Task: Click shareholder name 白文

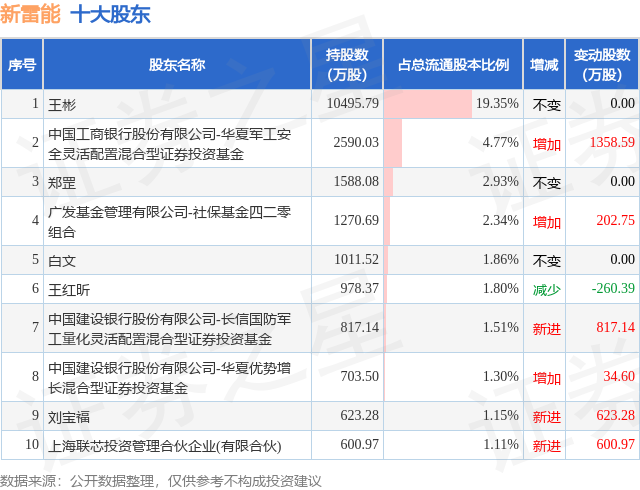Action: click(62, 261)
